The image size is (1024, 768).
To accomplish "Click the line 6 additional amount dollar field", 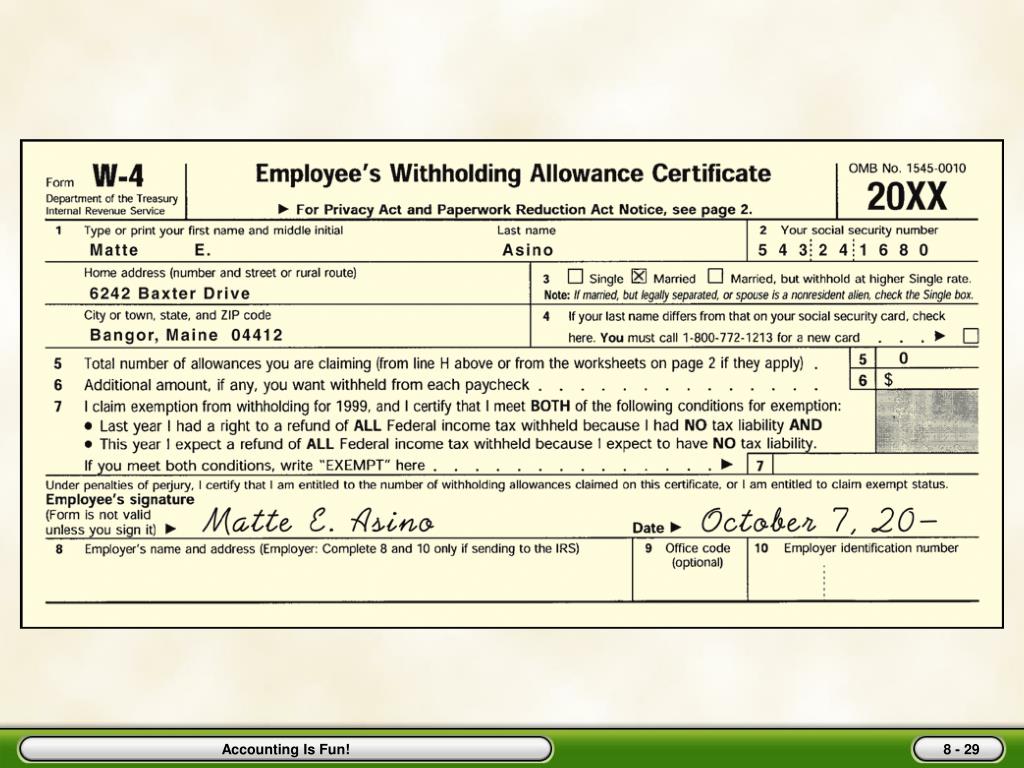I will pos(927,379).
